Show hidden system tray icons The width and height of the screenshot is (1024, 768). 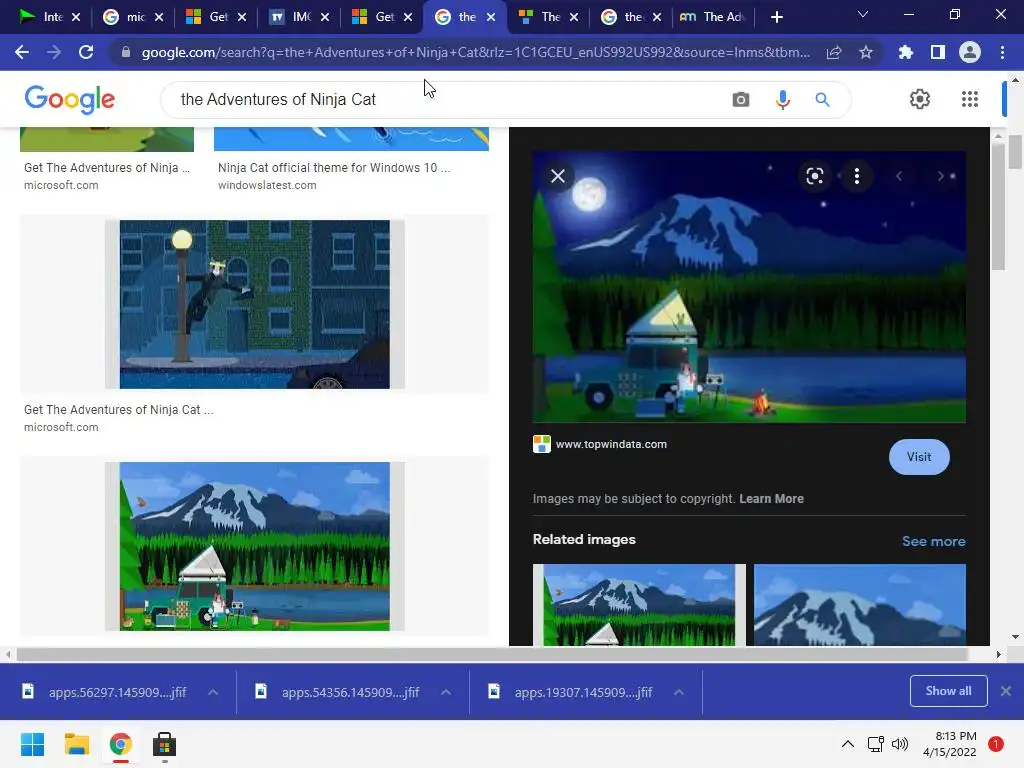[848, 744]
